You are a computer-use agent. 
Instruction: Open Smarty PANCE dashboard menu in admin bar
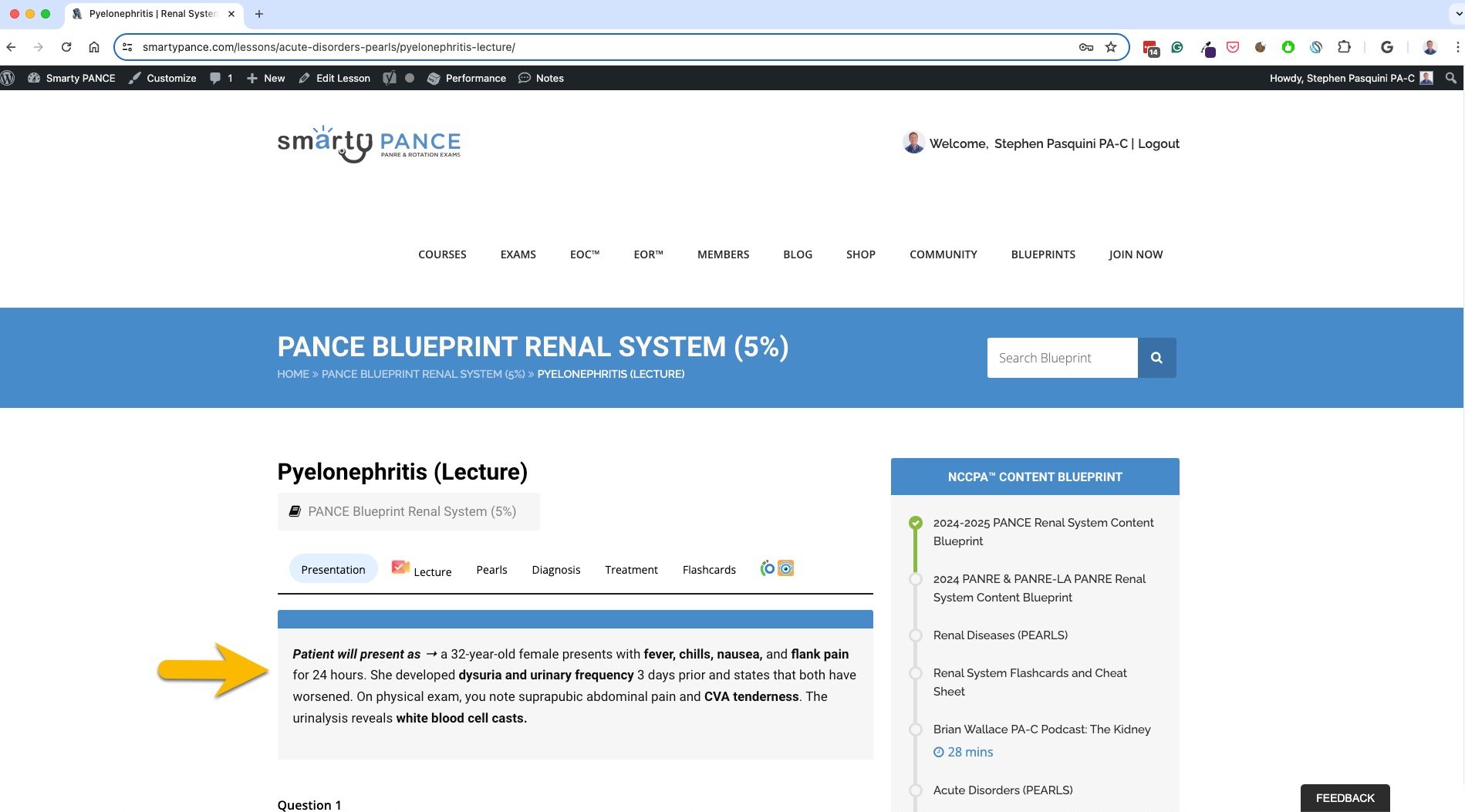click(x=71, y=78)
